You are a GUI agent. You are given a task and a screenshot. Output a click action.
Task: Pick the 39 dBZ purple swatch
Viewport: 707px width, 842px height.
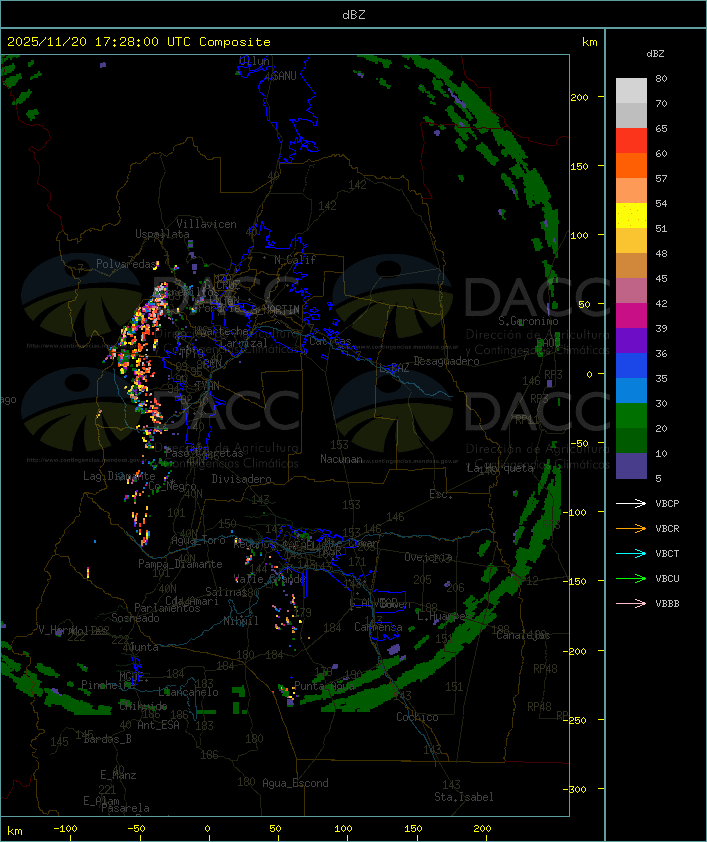coord(631,340)
